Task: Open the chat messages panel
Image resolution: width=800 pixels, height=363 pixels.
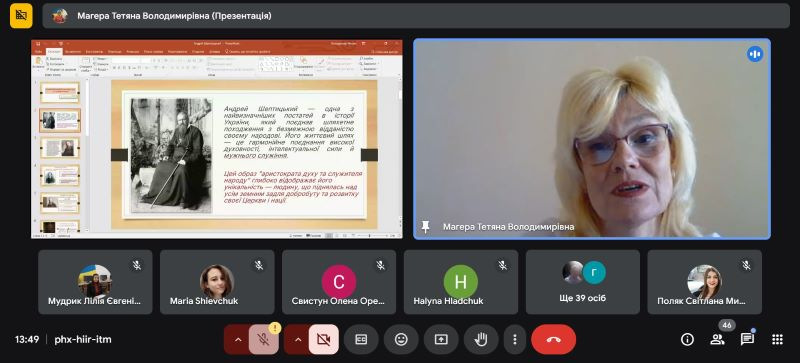Action: (747, 340)
